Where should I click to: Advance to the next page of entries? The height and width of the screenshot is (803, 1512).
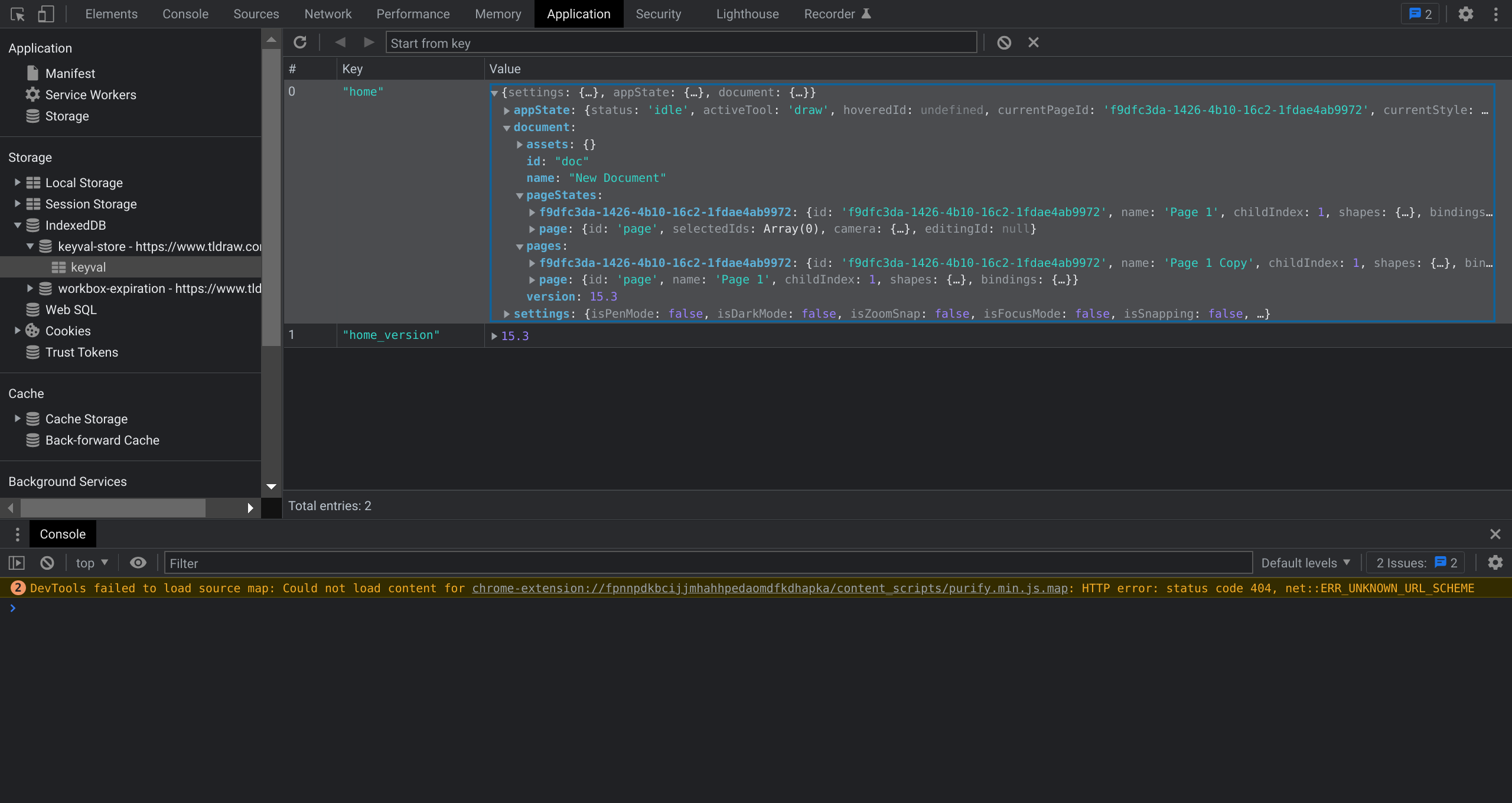[x=368, y=42]
